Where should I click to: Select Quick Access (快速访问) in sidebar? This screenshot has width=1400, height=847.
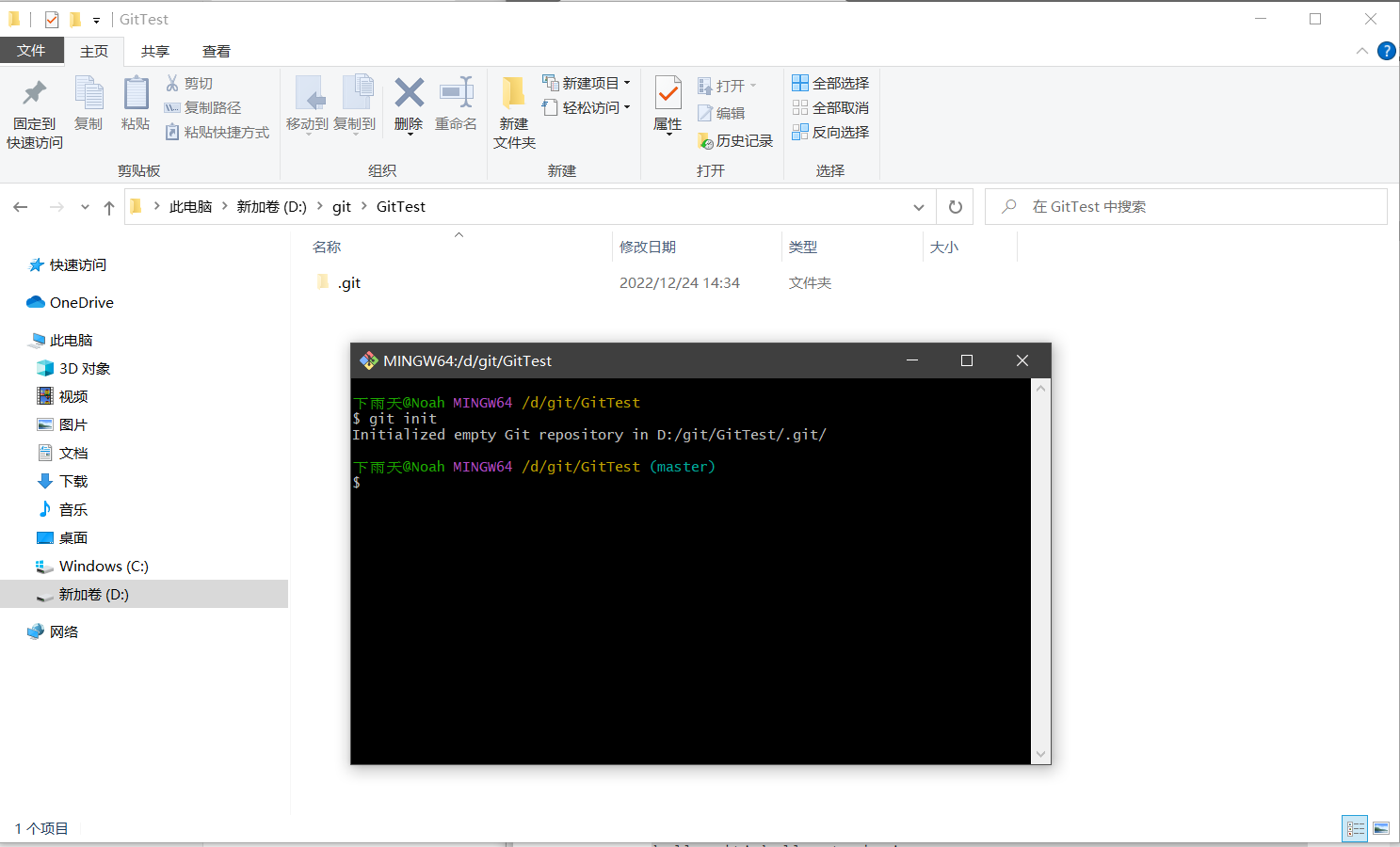pos(77,265)
